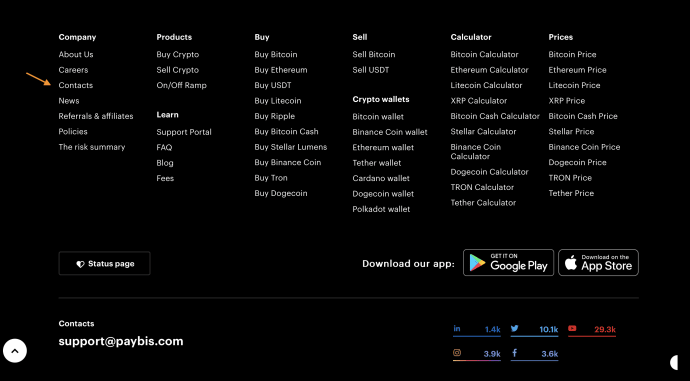Open the Tether wallet link
Viewport: 690px width, 381px height.
click(x=377, y=163)
